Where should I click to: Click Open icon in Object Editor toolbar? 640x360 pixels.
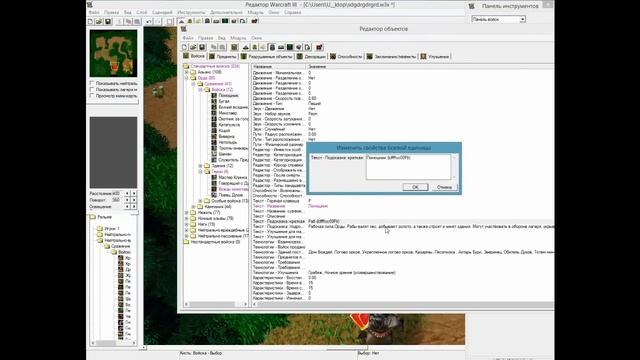193,47
